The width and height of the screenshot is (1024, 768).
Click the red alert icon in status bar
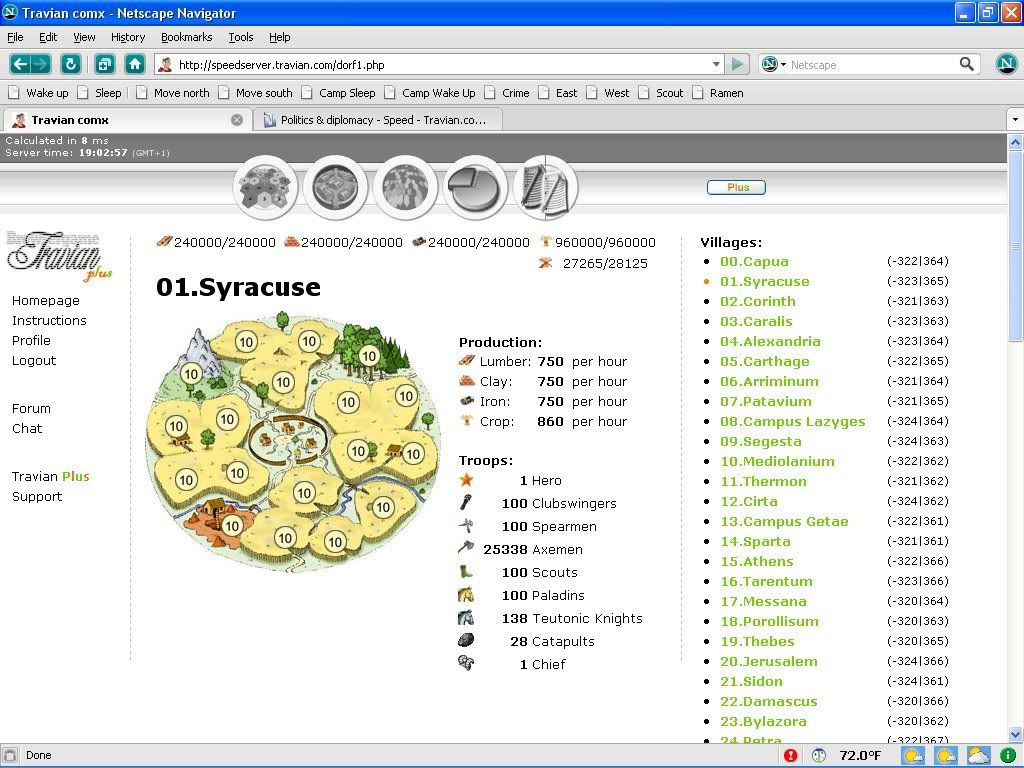790,756
